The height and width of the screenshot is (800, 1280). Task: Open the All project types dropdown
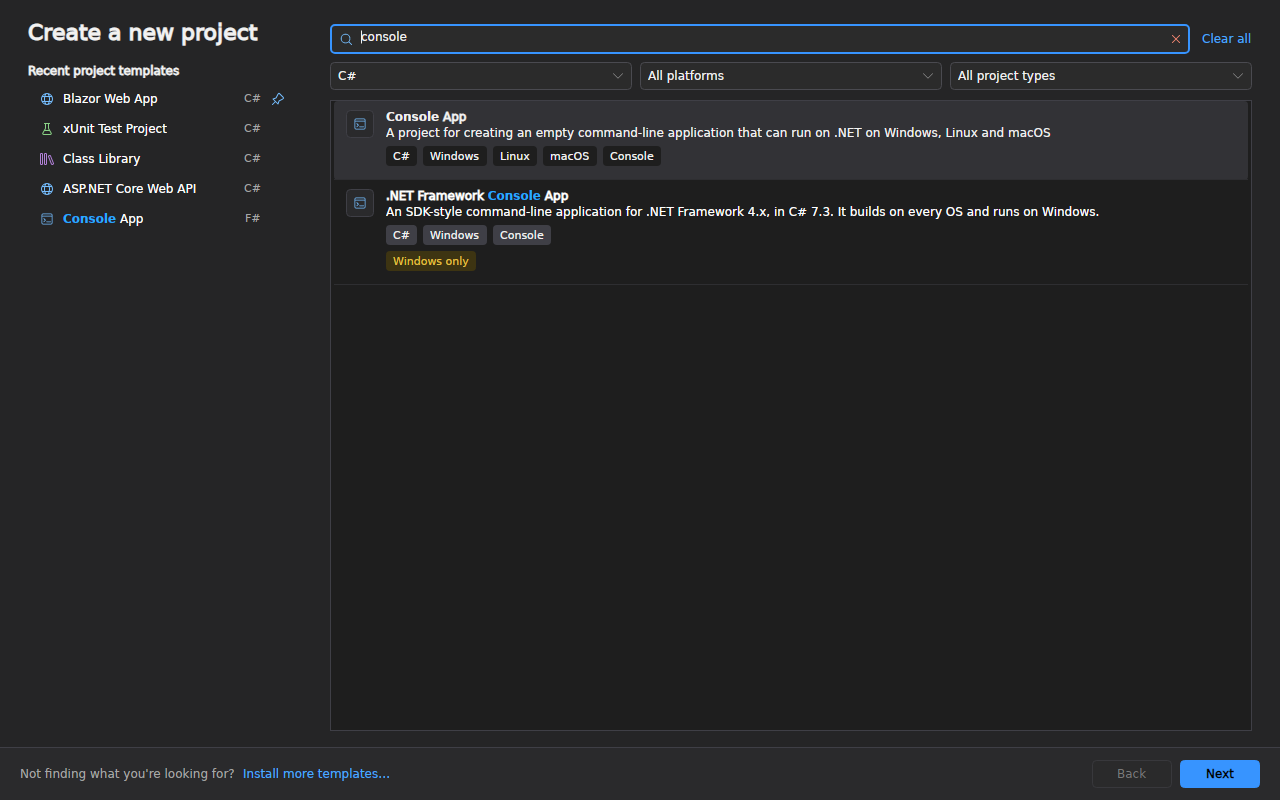(1101, 76)
